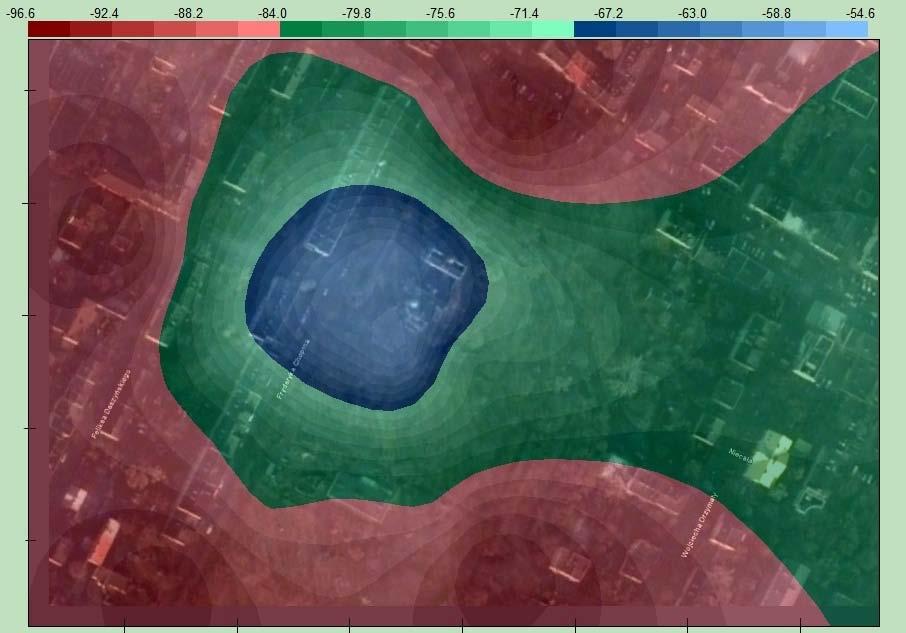This screenshot has height=633, width=906.
Task: Select the -67.2 legend value
Action: point(608,13)
